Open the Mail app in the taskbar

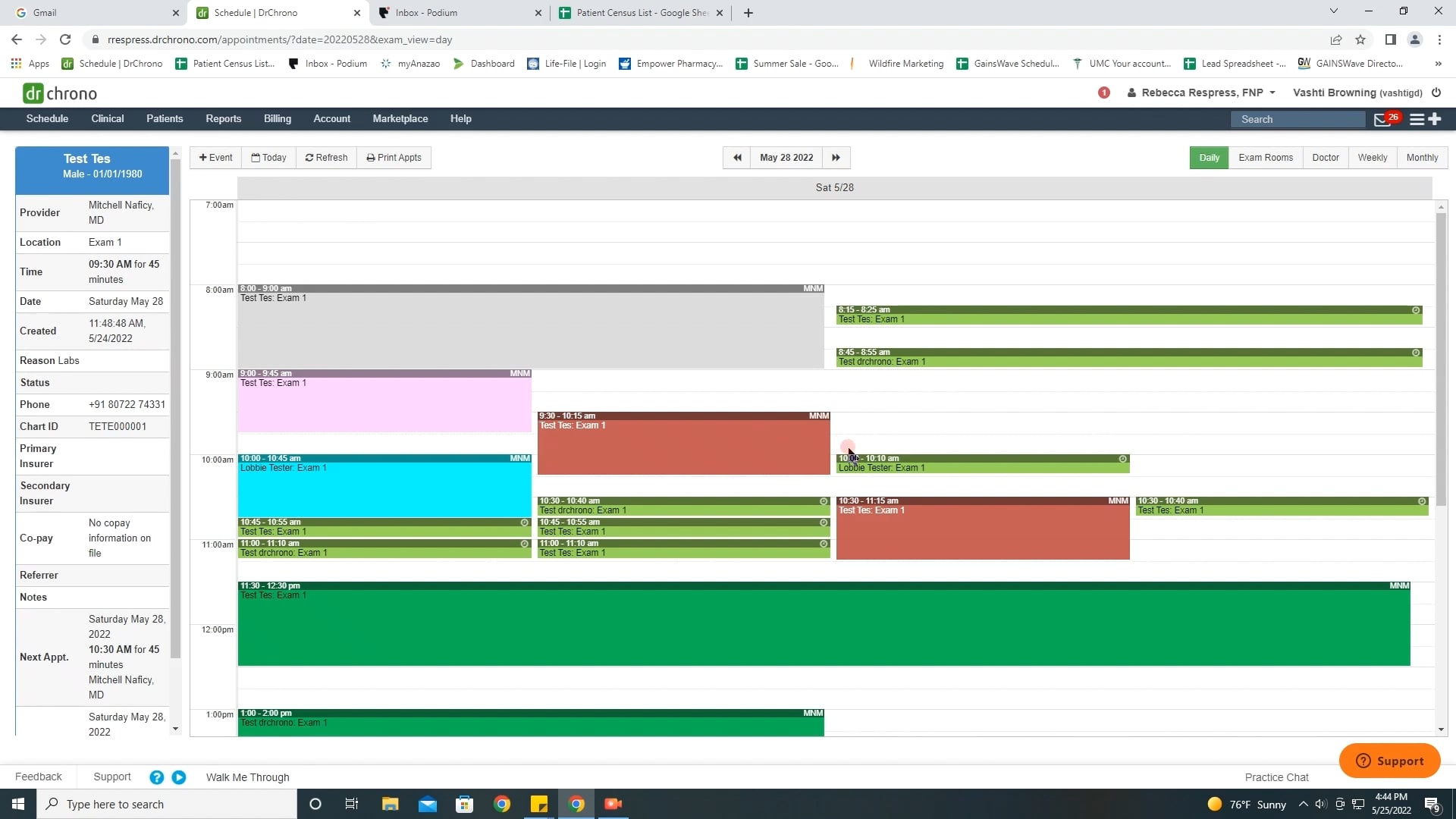pyautogui.click(x=428, y=804)
